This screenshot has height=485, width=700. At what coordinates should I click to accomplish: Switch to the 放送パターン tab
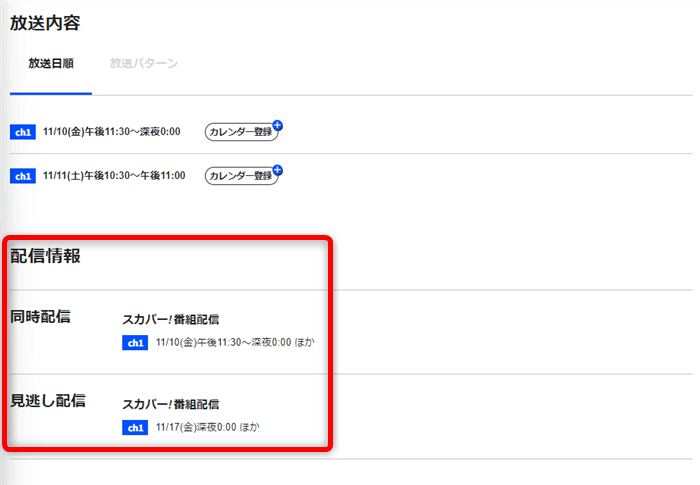point(144,63)
